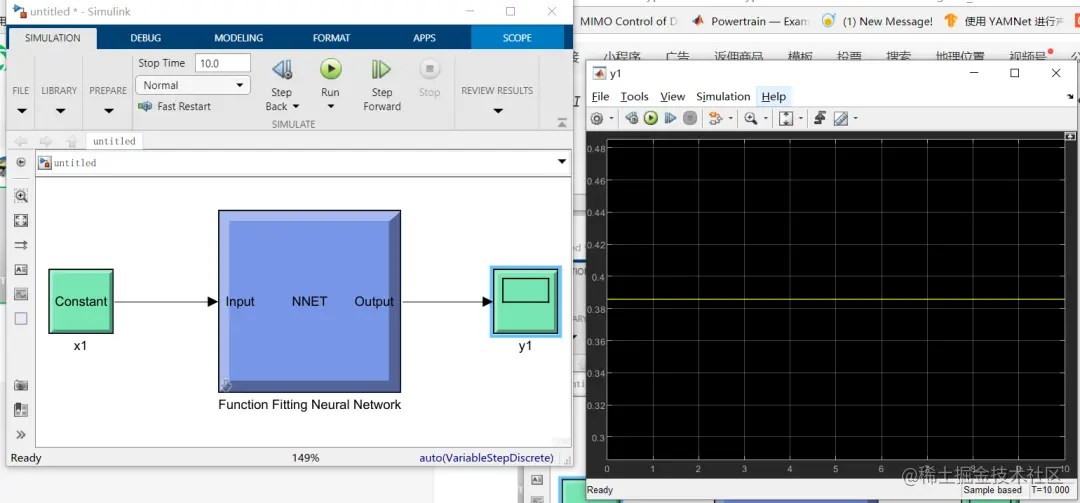
Task: Click the navigate Forward arrow in Simulink
Action: coord(45,141)
